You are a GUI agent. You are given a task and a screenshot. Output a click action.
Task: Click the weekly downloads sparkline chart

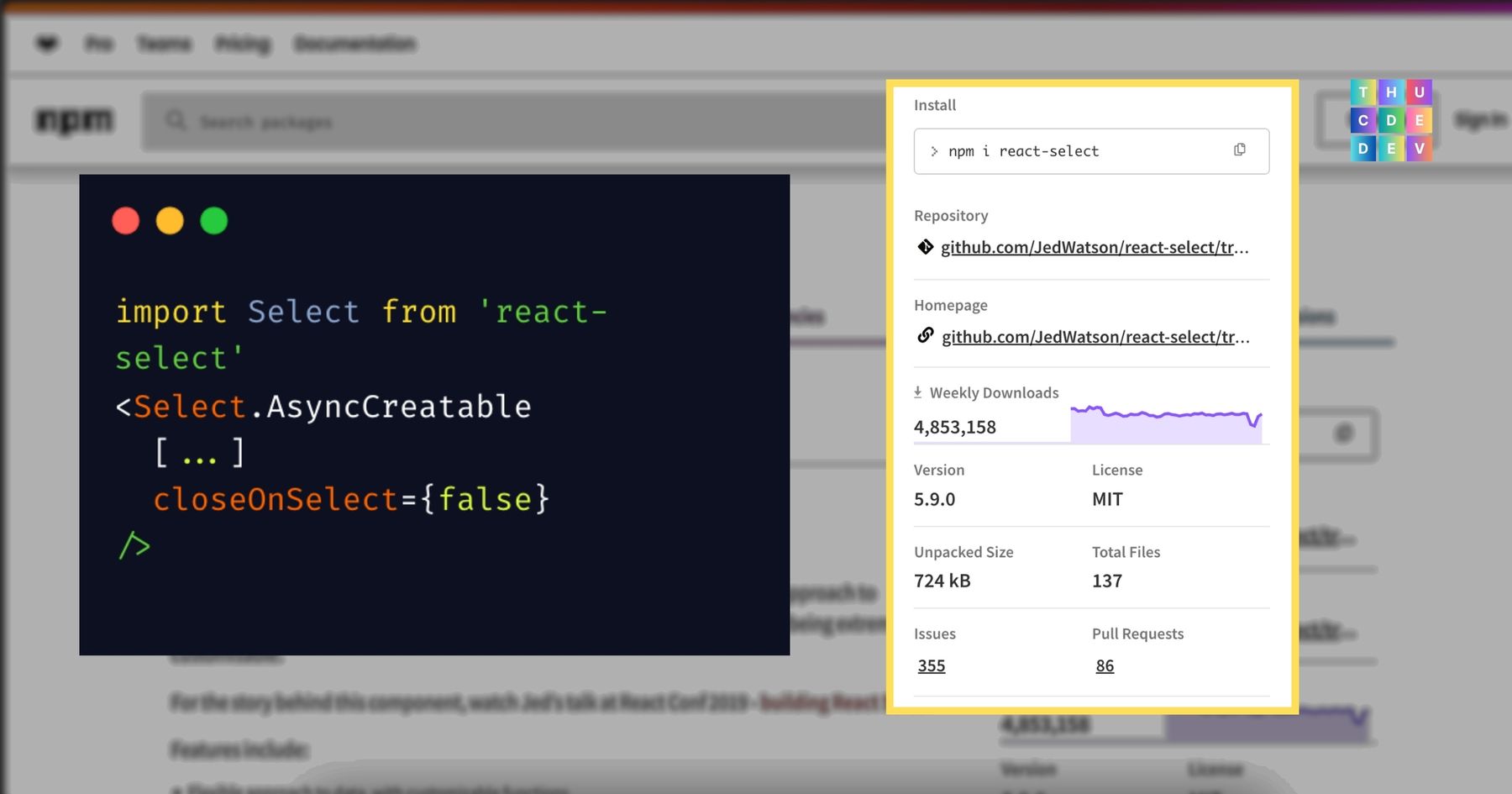coord(1166,423)
